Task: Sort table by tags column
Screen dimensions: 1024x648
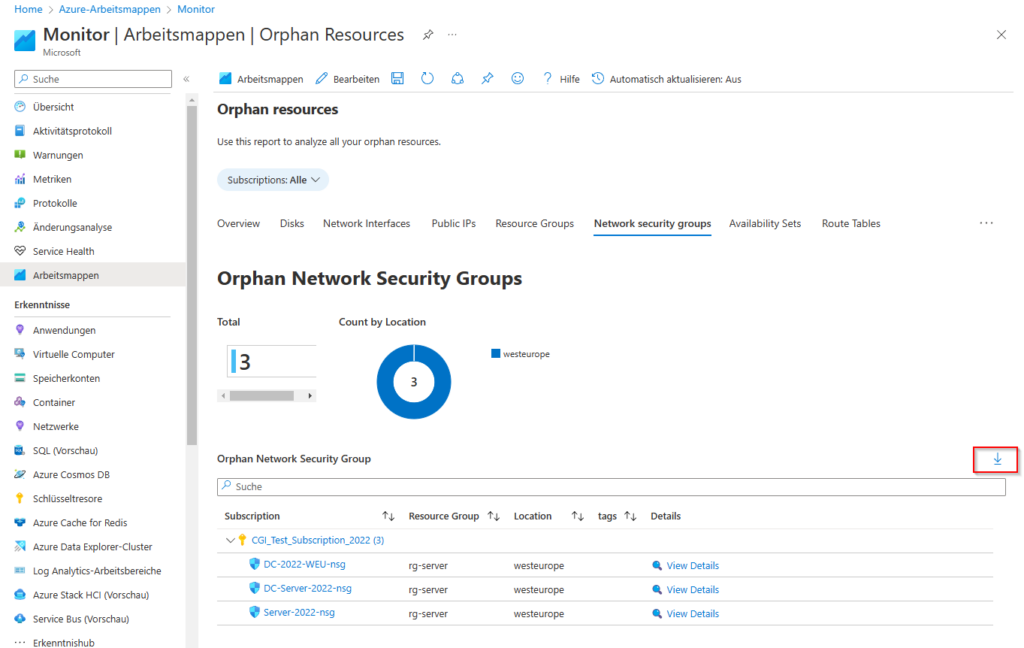Action: [630, 516]
